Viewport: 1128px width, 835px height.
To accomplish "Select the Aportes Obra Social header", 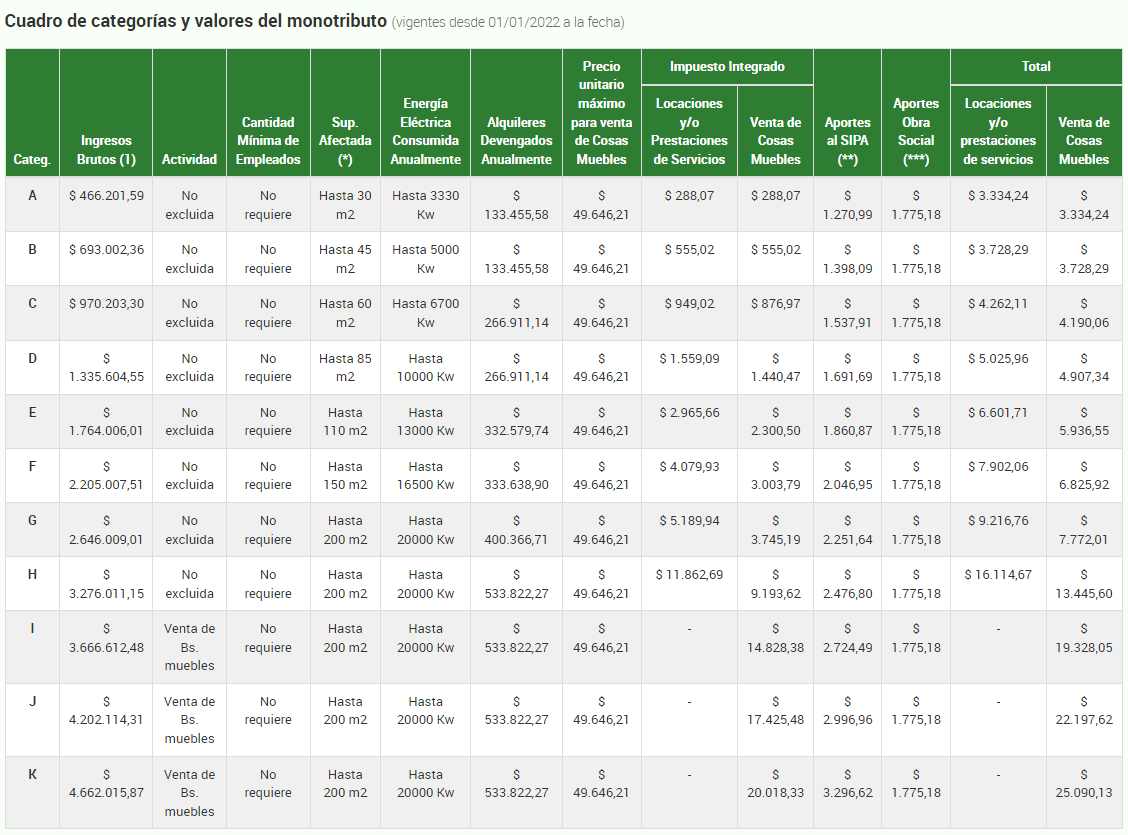I will click(x=915, y=131).
